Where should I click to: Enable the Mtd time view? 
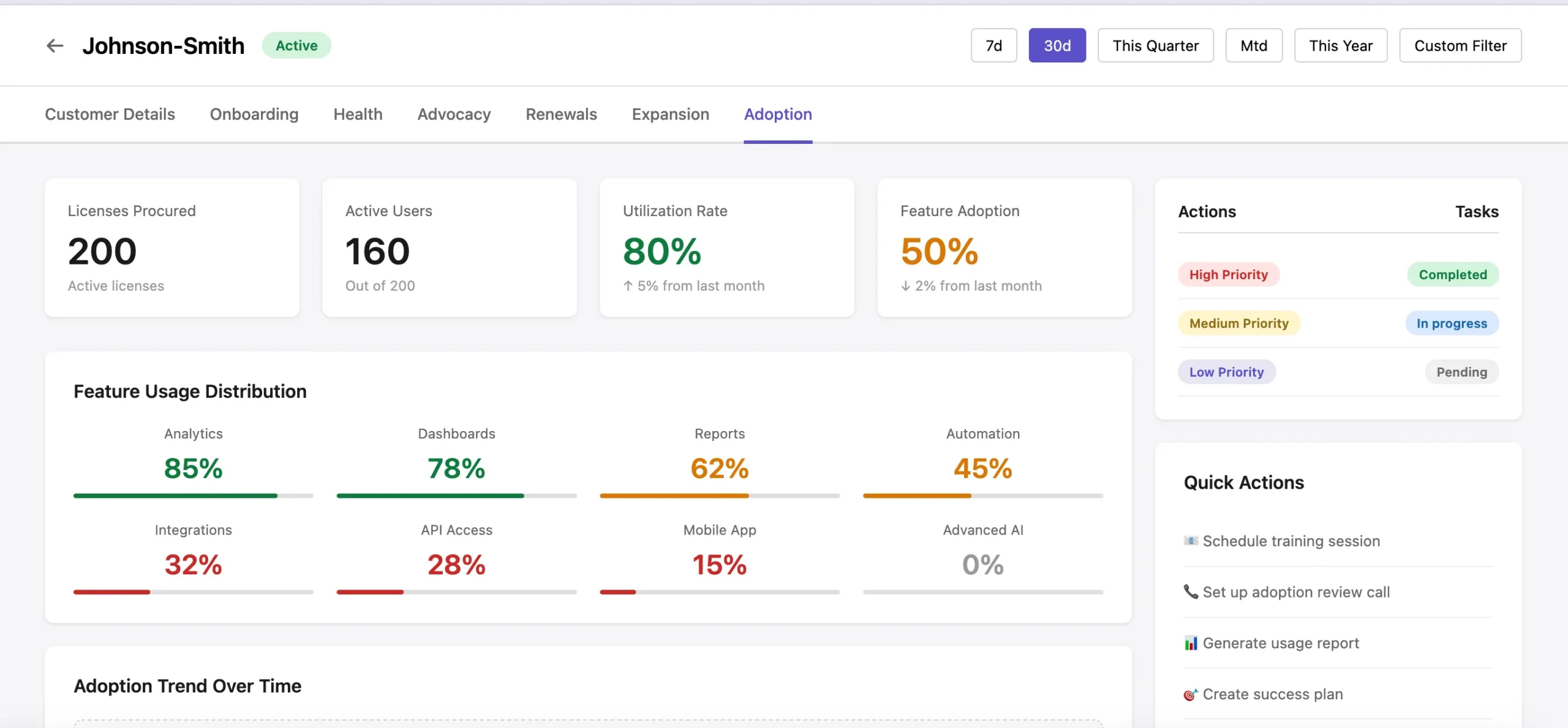coord(1253,45)
